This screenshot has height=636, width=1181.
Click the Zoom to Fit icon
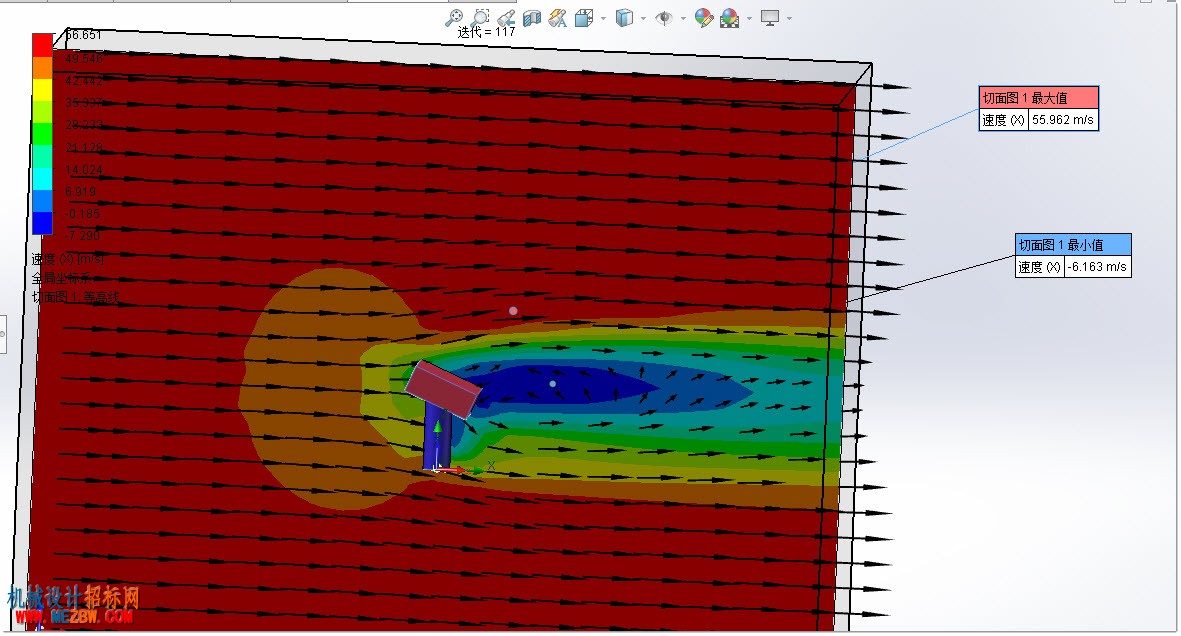click(454, 17)
